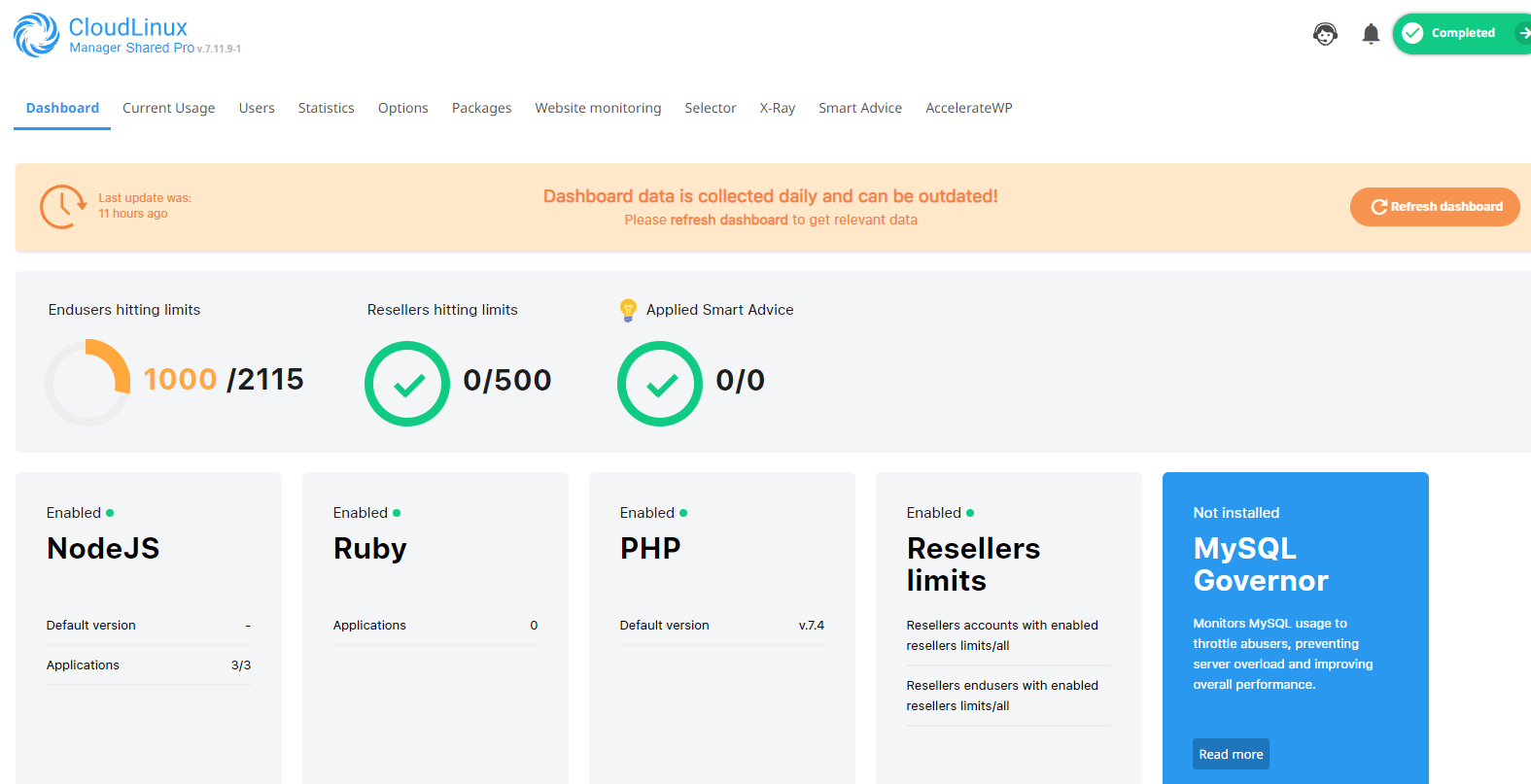Open the Packages tab

(x=481, y=108)
